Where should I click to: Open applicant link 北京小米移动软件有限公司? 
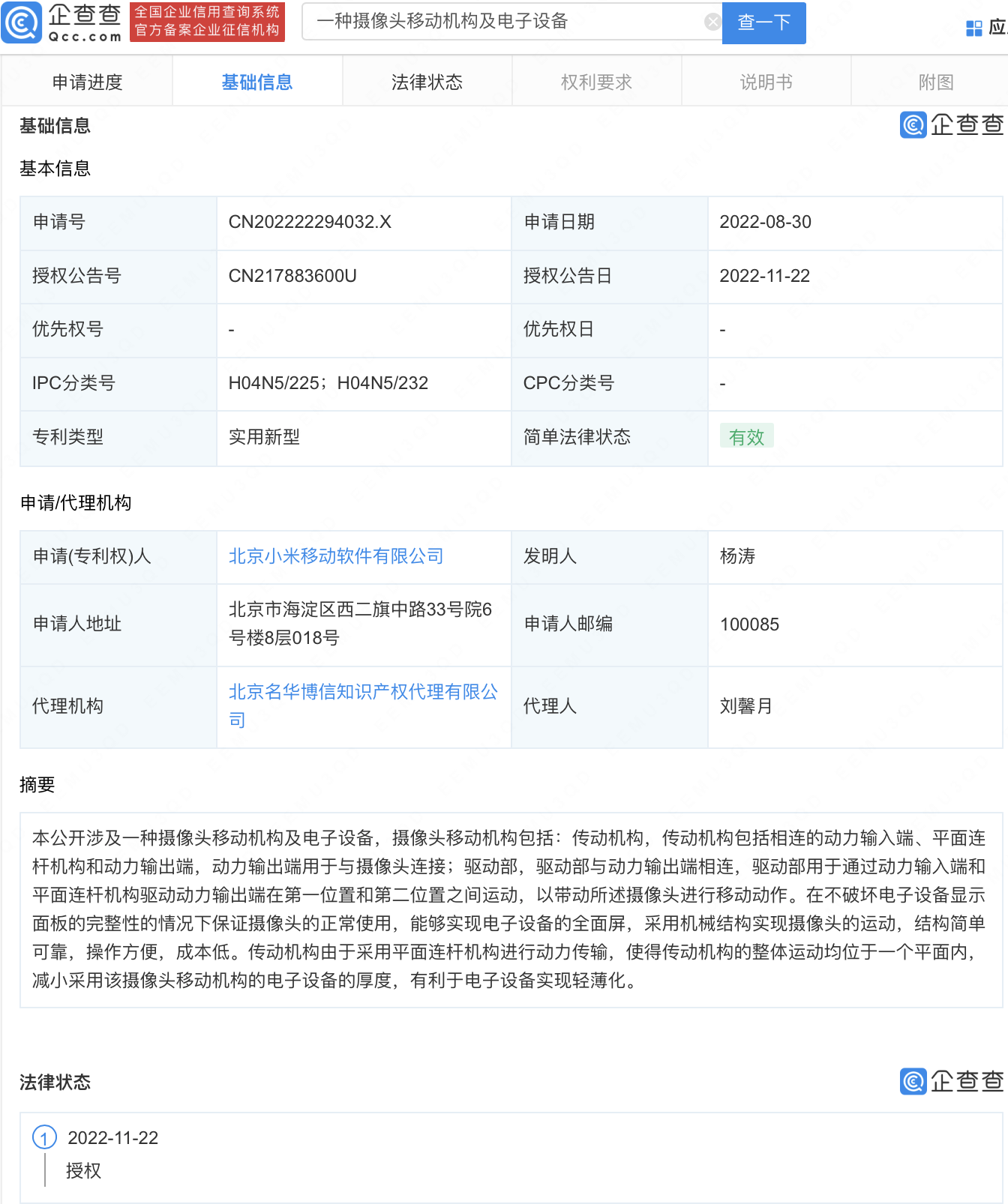[x=336, y=556]
